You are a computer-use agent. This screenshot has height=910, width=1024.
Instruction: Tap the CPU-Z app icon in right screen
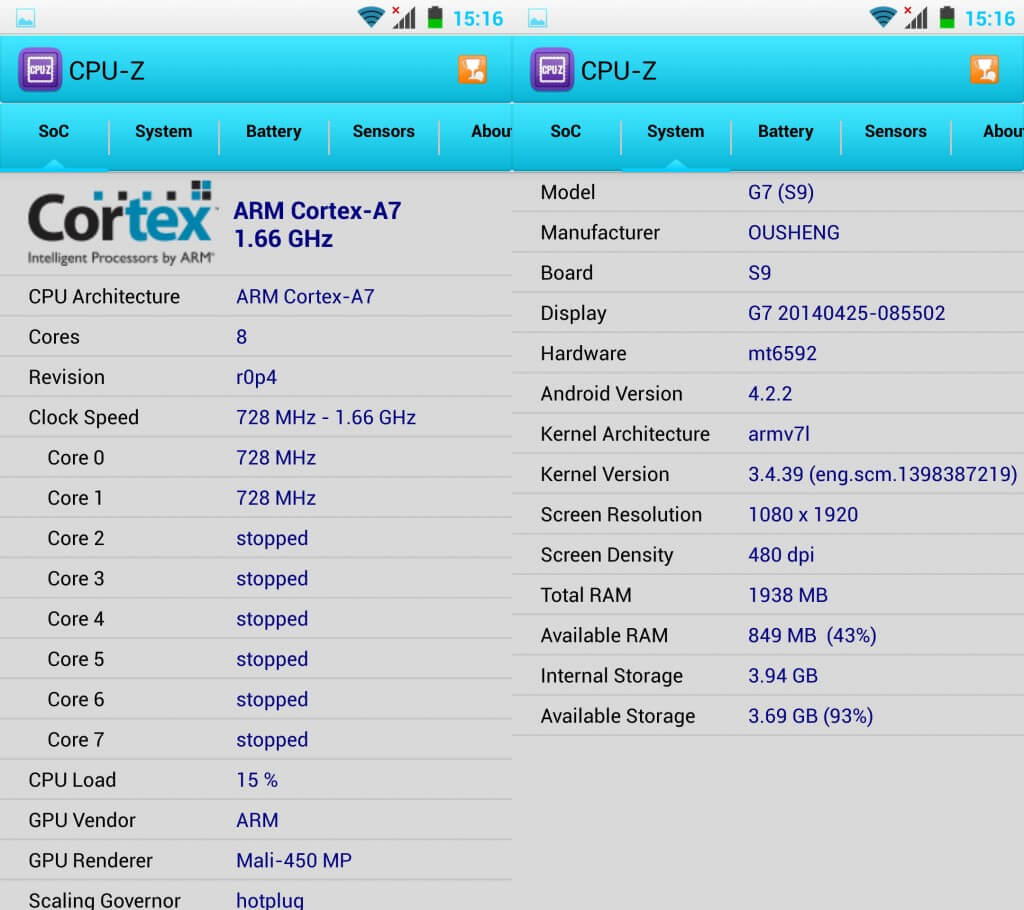point(552,69)
